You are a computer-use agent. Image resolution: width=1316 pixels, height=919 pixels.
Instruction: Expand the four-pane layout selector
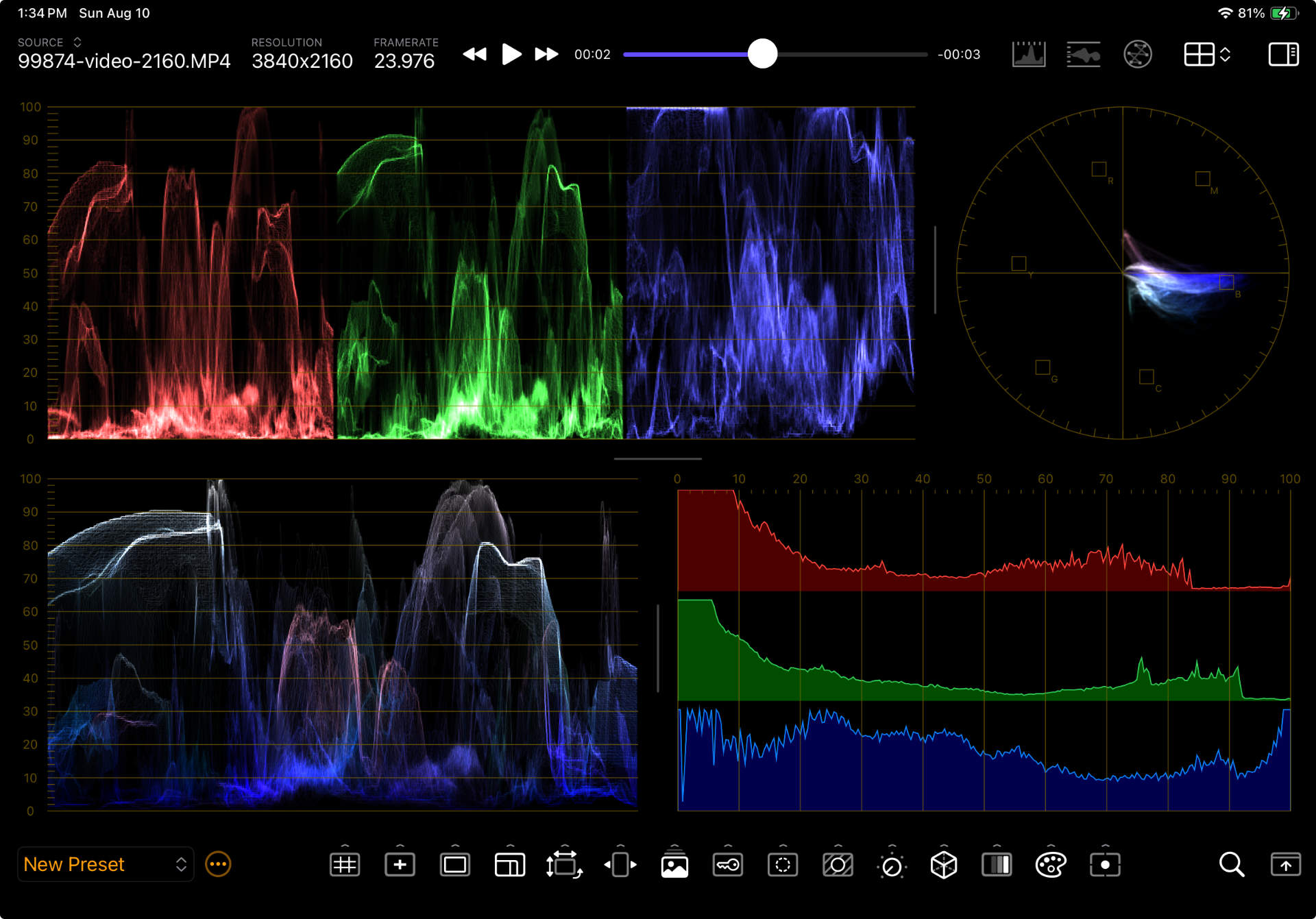[1207, 54]
